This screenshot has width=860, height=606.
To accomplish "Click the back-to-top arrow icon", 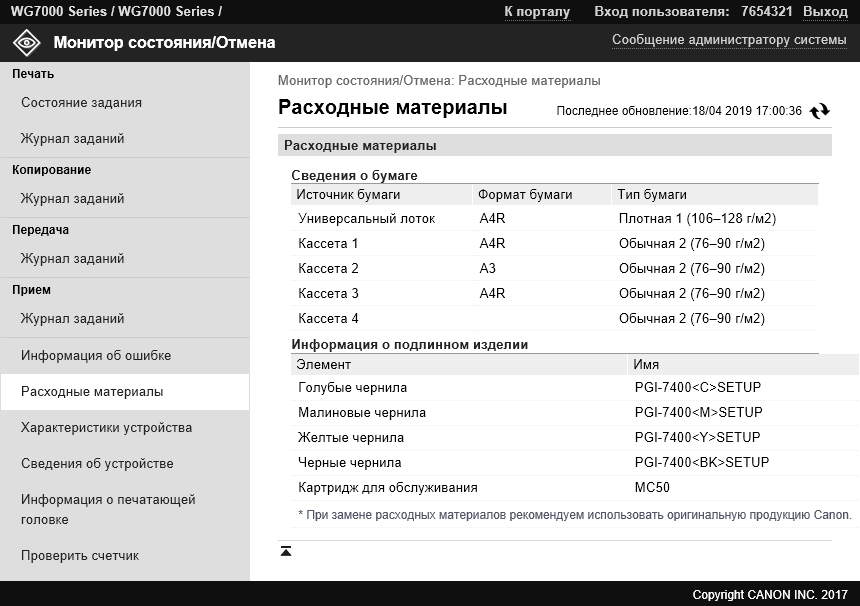I will [286, 551].
